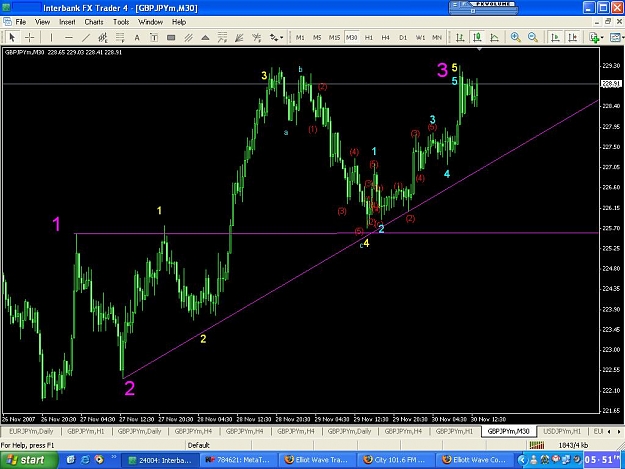Open the chart templates dropdown
The width and height of the screenshot is (625, 469).
pos(617,37)
